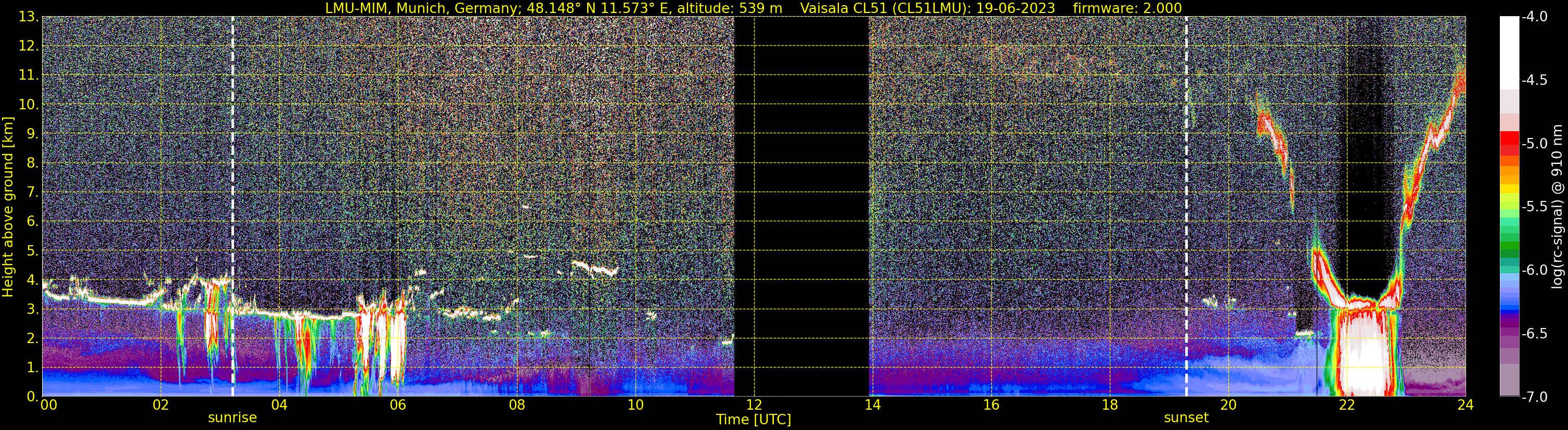
Task: Click the '02' tick on the time axis
Action: (x=161, y=405)
